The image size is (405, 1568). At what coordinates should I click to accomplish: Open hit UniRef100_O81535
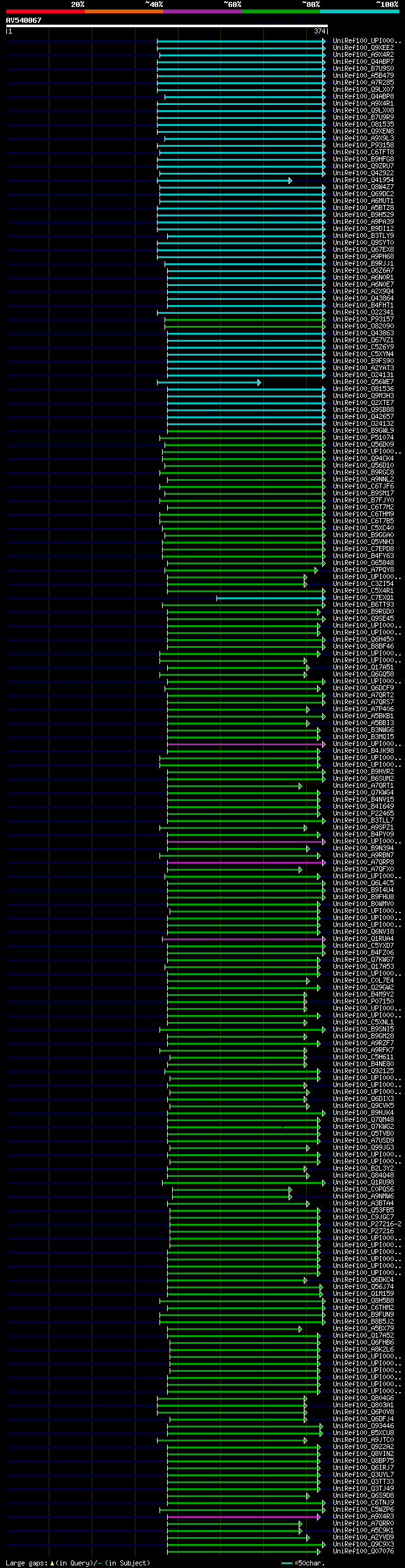(x=363, y=124)
